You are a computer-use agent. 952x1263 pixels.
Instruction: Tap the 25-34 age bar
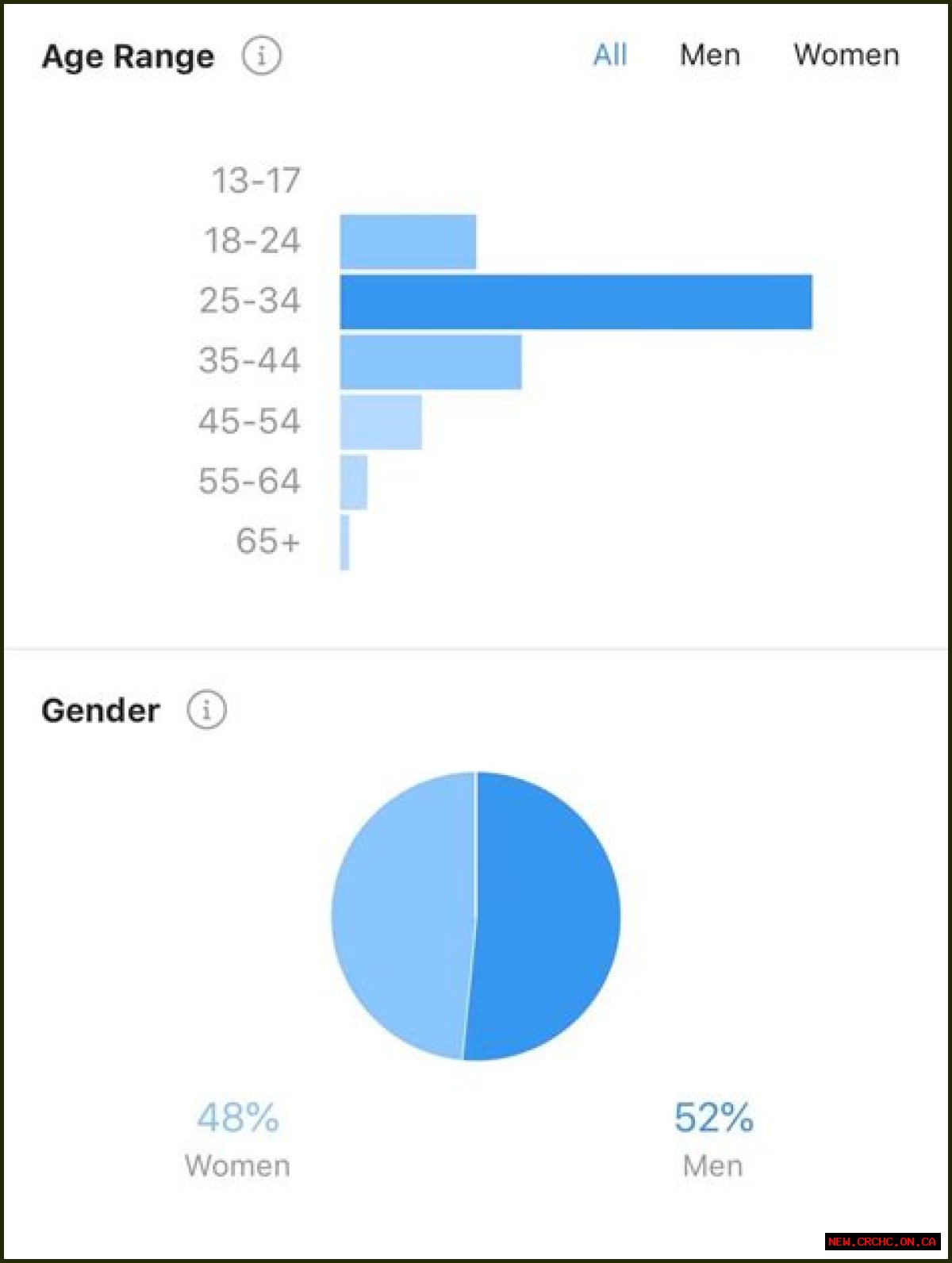click(x=576, y=301)
